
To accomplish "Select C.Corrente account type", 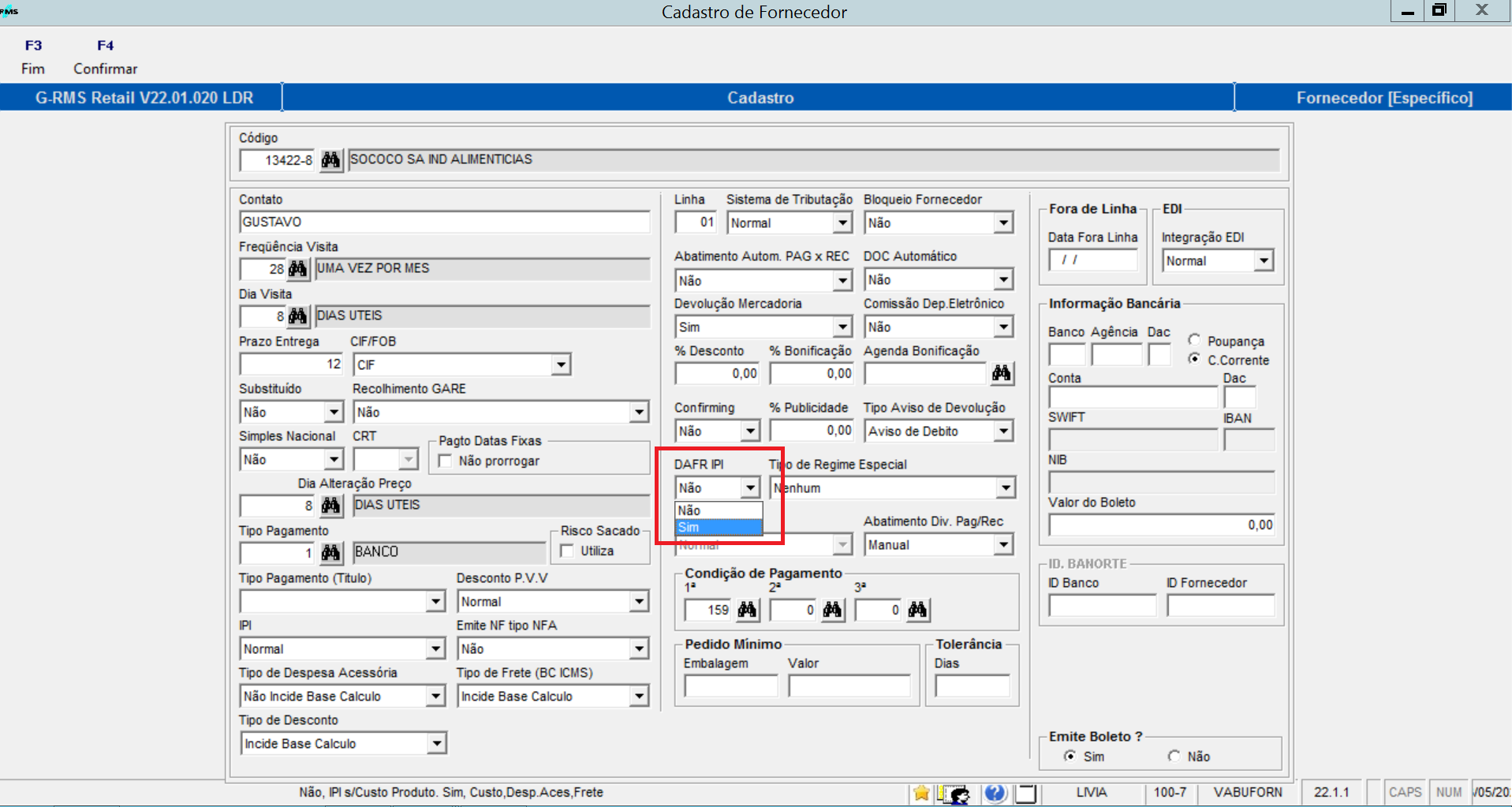I will pos(1195,359).
